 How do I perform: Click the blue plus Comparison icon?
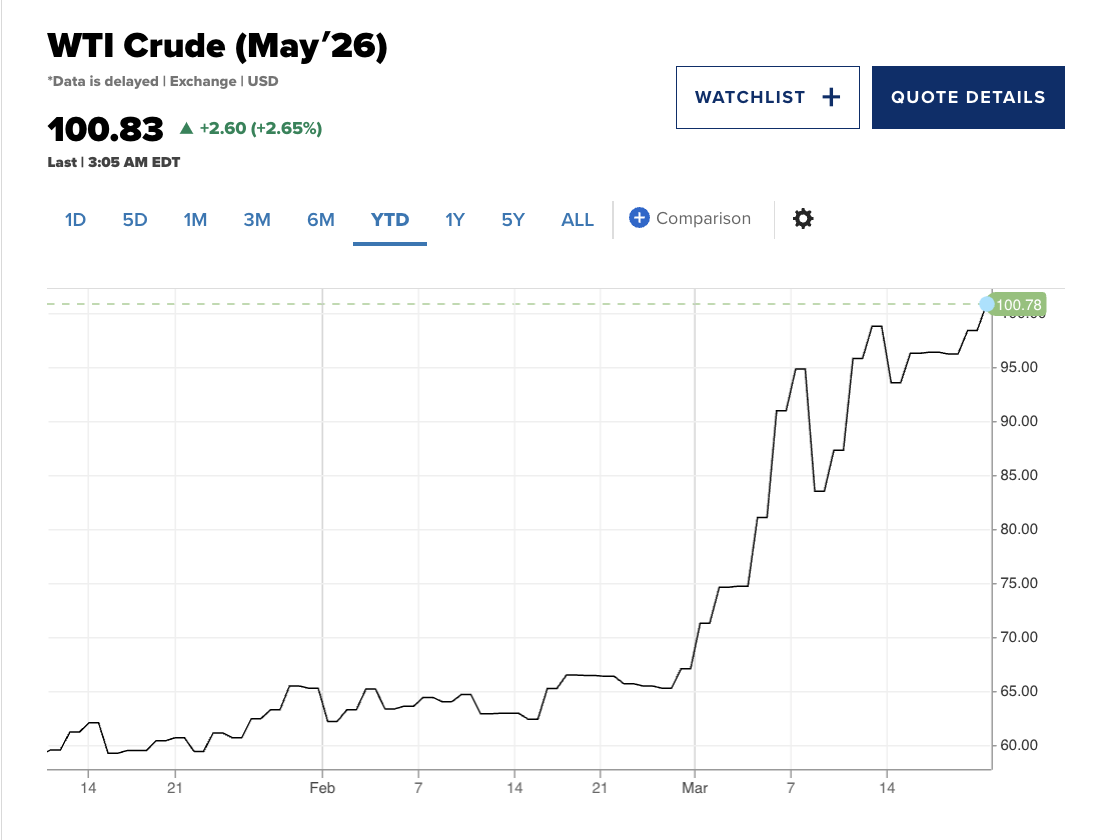click(639, 218)
